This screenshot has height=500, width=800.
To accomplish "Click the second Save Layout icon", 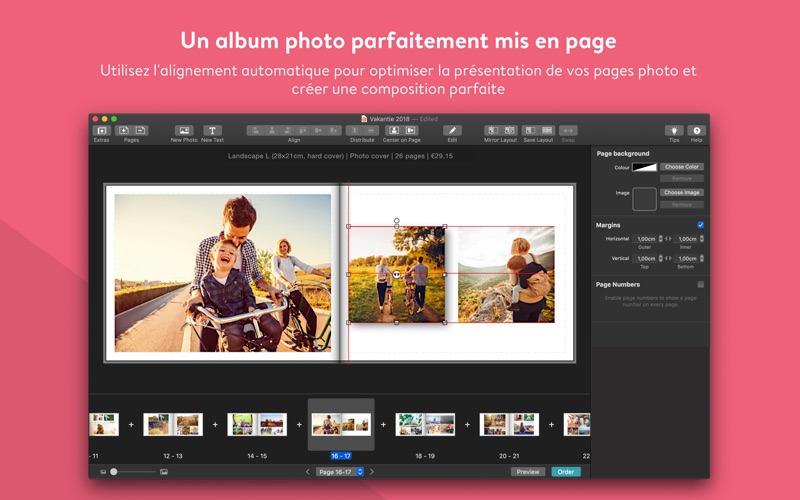I will 547,131.
